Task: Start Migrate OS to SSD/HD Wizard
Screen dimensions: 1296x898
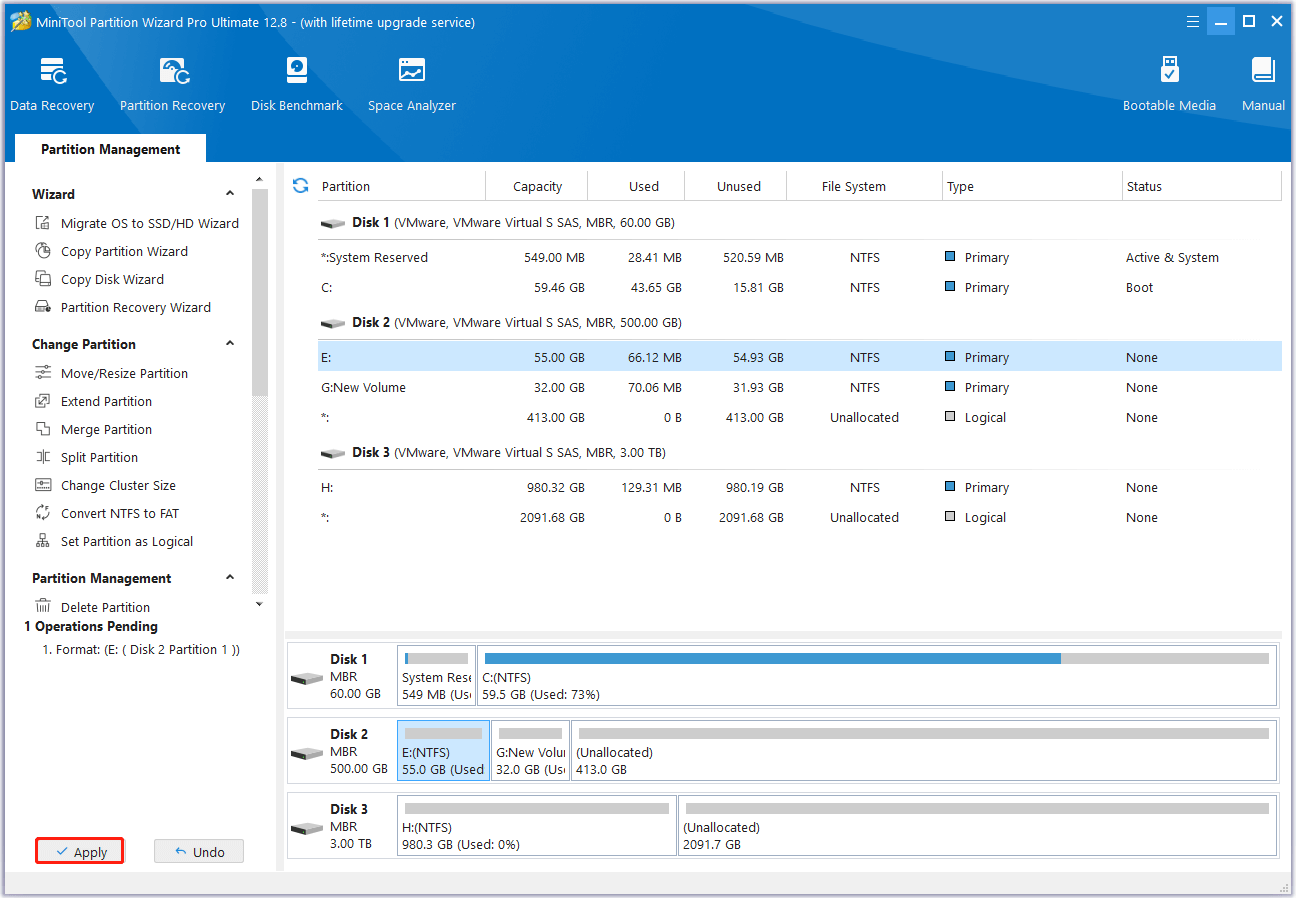Action: point(137,223)
